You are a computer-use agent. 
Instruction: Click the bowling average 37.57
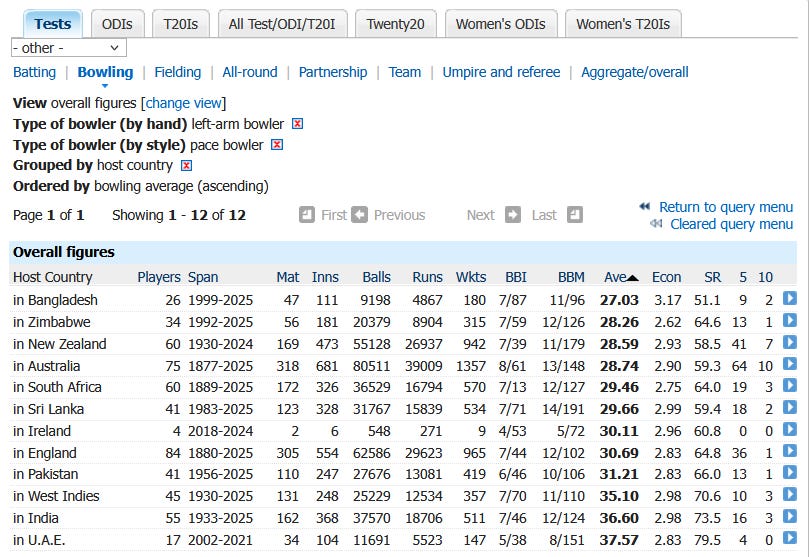pos(619,540)
